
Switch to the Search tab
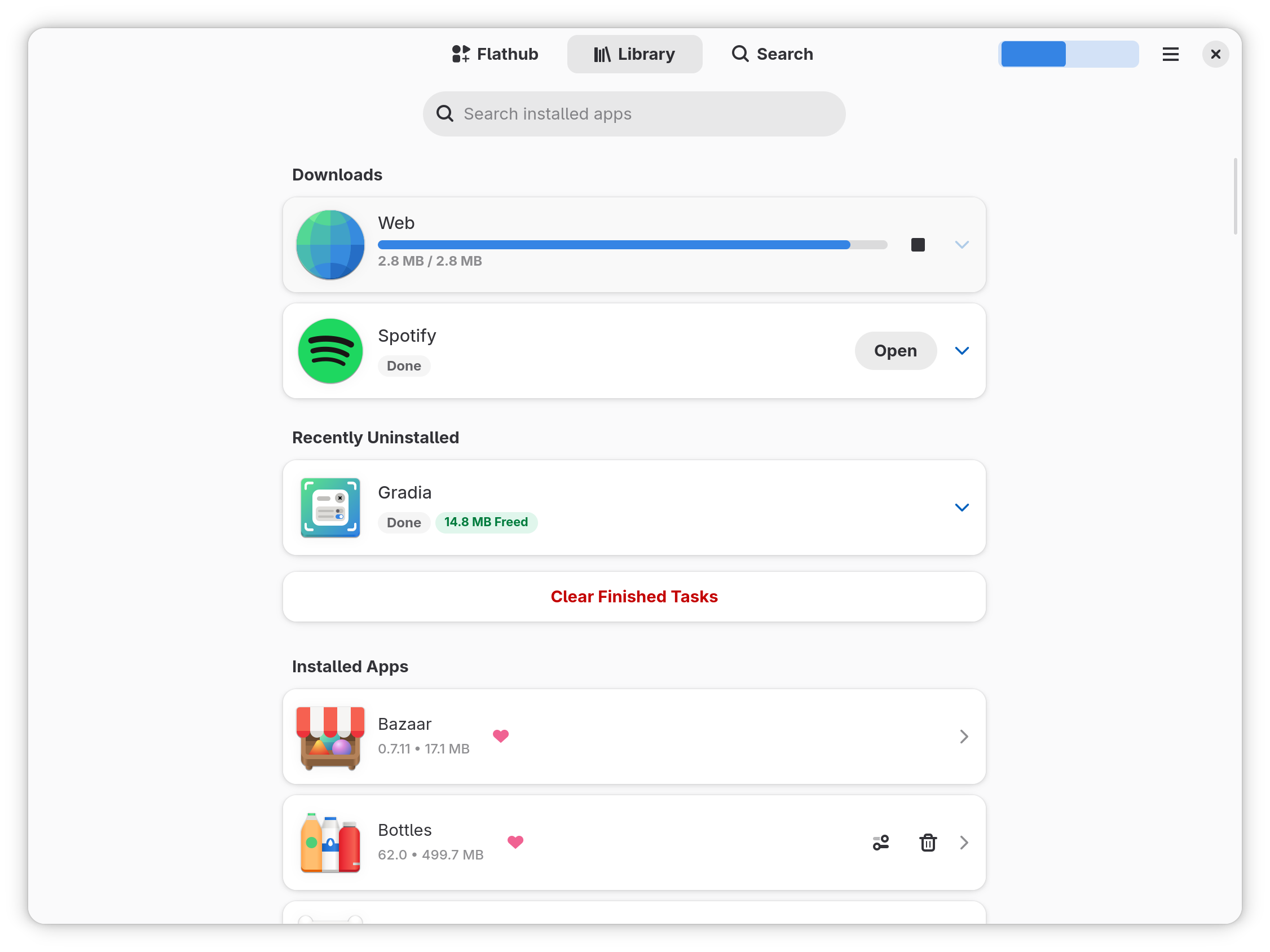pyautogui.click(x=772, y=54)
